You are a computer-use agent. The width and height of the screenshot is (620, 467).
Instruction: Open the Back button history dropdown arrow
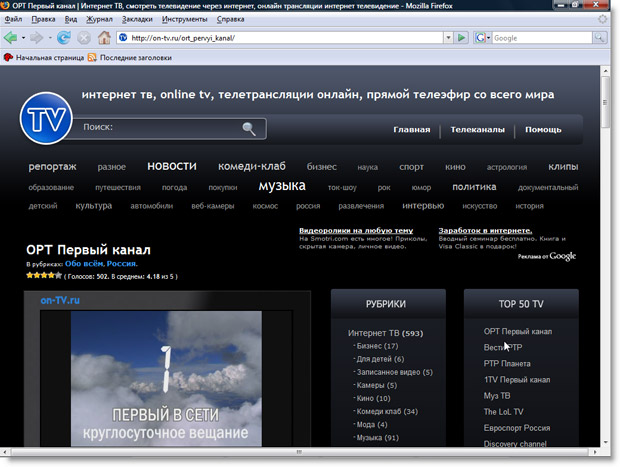23,38
